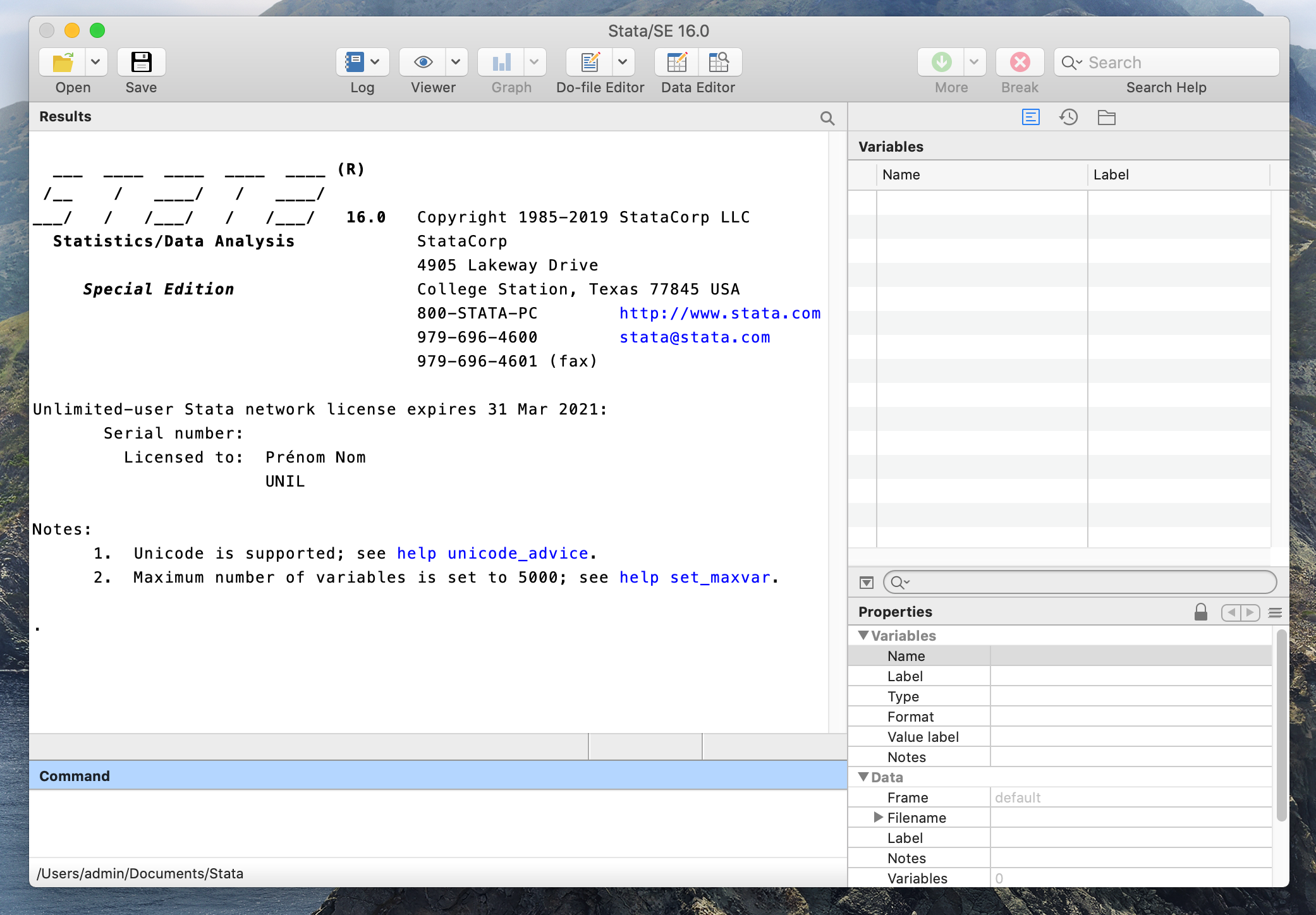This screenshot has width=1316, height=915.
Task: Collapse the Variables section in Properties
Action: [x=863, y=635]
